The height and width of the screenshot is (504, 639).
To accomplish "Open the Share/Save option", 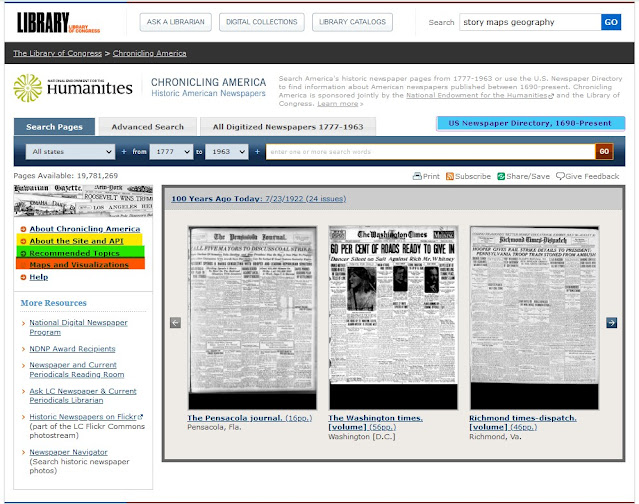I will [x=523, y=176].
